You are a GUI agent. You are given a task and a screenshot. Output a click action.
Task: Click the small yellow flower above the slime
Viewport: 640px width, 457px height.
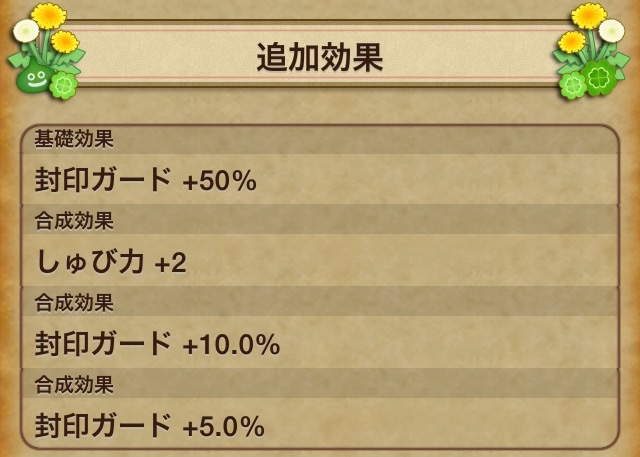pyautogui.click(x=64, y=42)
